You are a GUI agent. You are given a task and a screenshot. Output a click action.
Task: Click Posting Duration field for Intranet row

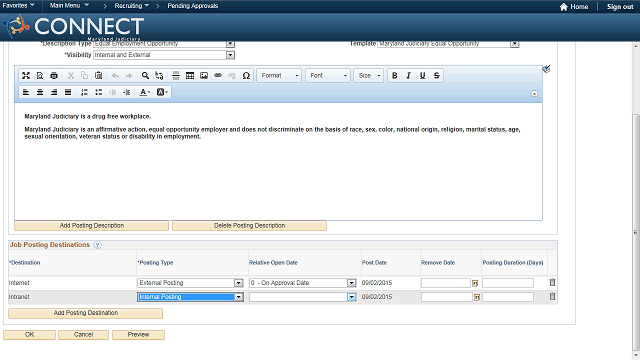click(508, 297)
